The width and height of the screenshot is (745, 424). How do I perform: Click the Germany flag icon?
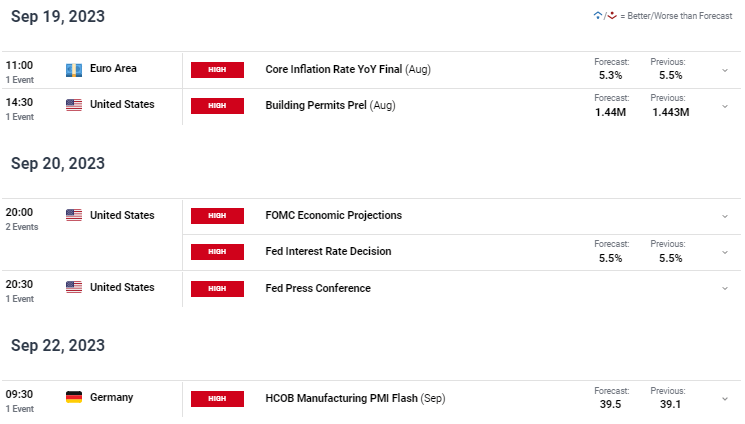click(x=74, y=397)
